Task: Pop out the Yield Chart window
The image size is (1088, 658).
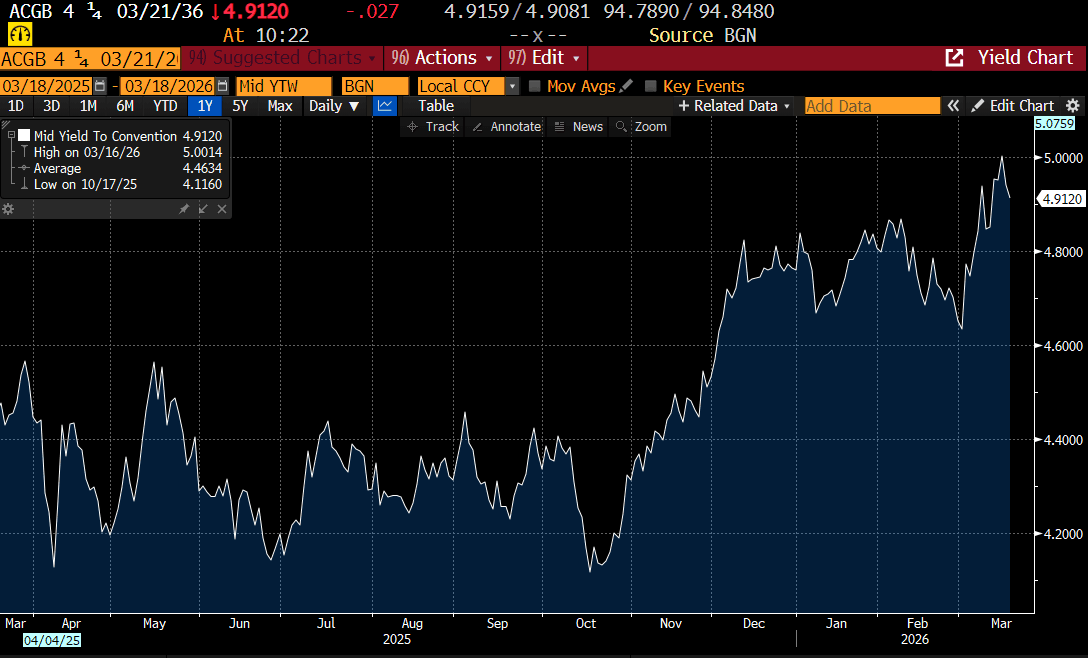Action: pyautogui.click(x=954, y=58)
